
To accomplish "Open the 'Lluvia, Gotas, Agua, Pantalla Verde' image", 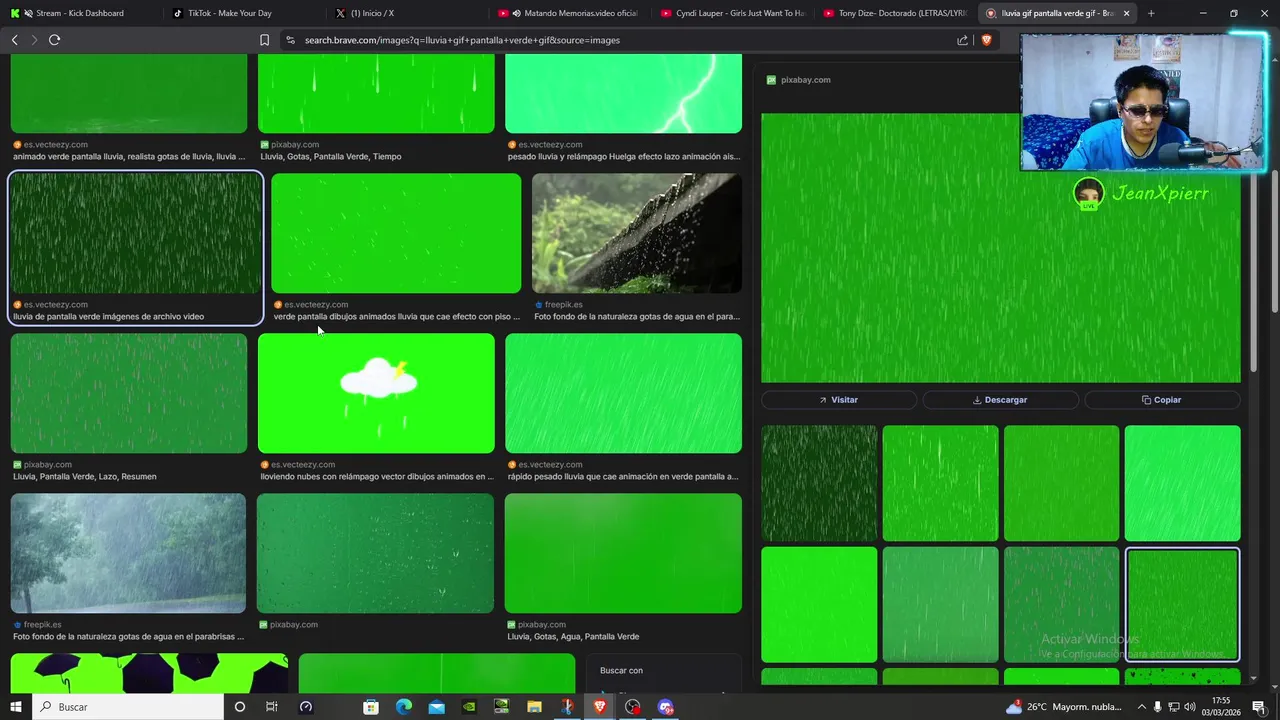I will point(623,553).
